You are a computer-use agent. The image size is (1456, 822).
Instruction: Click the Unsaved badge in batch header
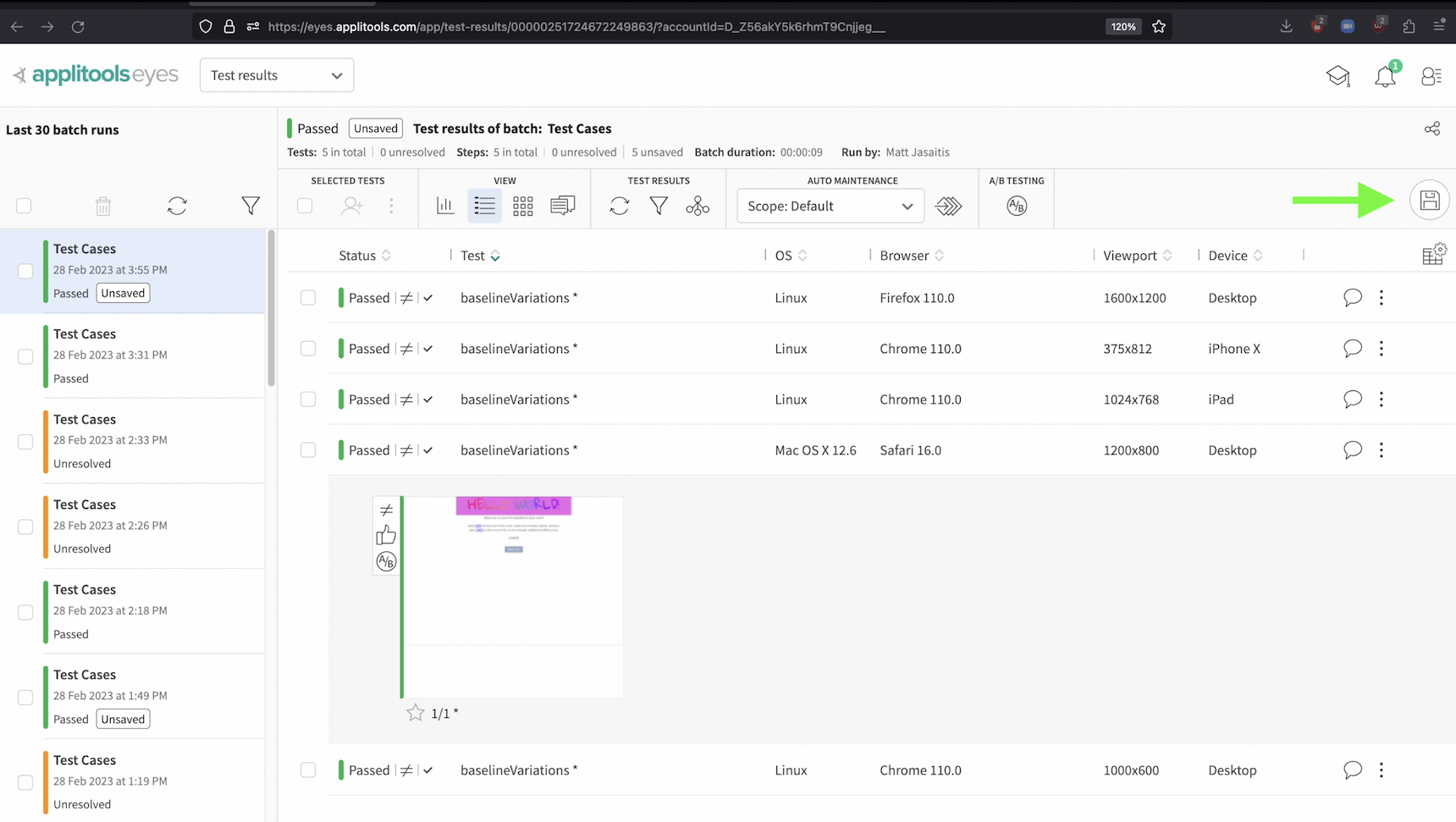click(x=376, y=129)
